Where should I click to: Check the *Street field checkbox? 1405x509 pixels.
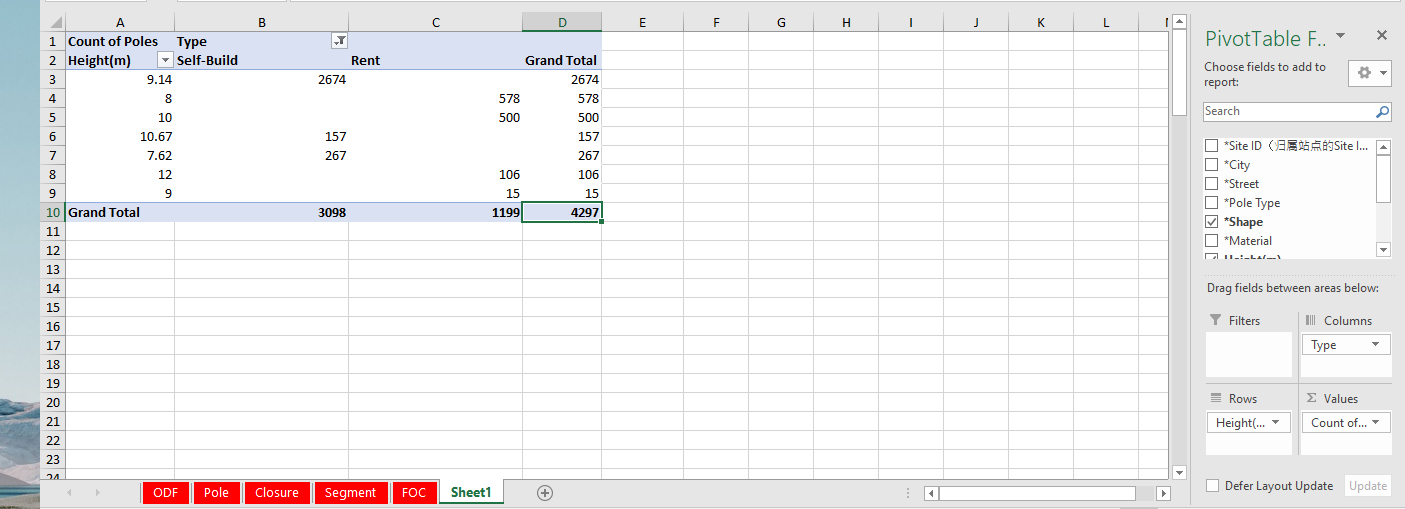tap(1212, 184)
